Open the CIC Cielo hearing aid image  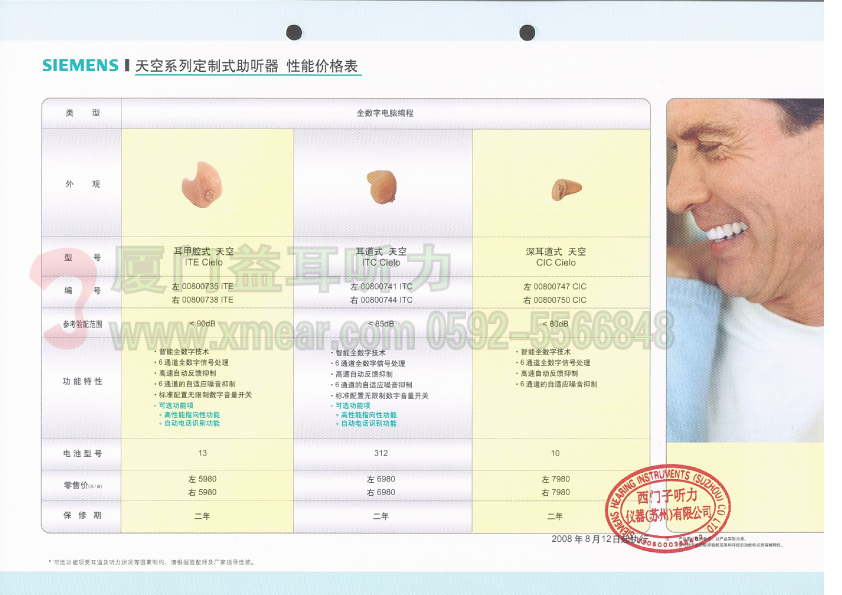pos(566,189)
